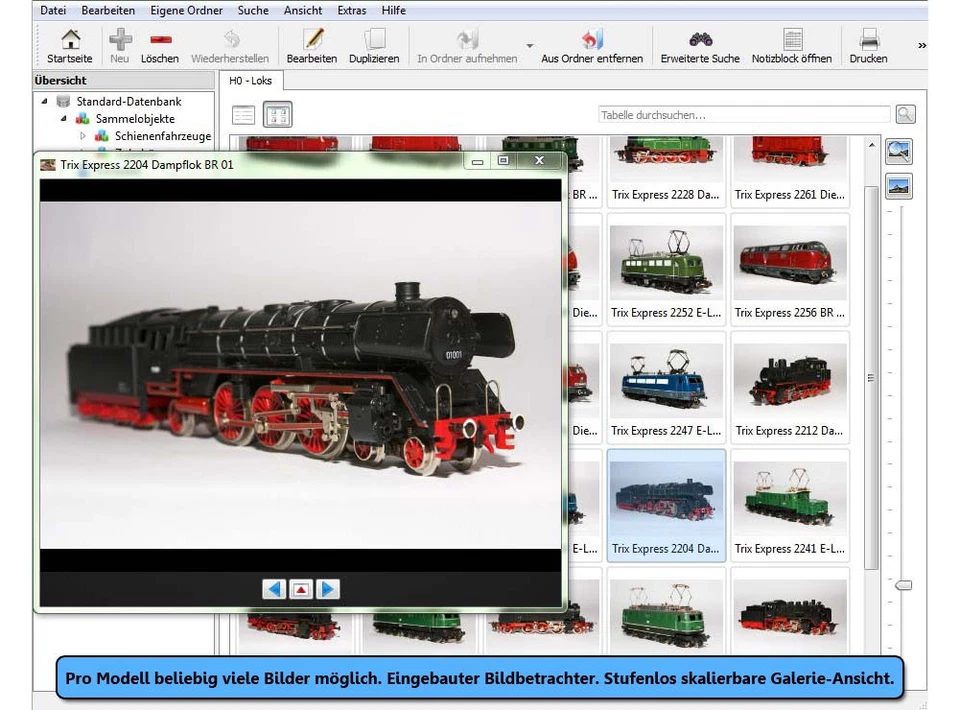Viewport: 960px width, 710px height.
Task: Switch to list view mode
Action: click(242, 113)
